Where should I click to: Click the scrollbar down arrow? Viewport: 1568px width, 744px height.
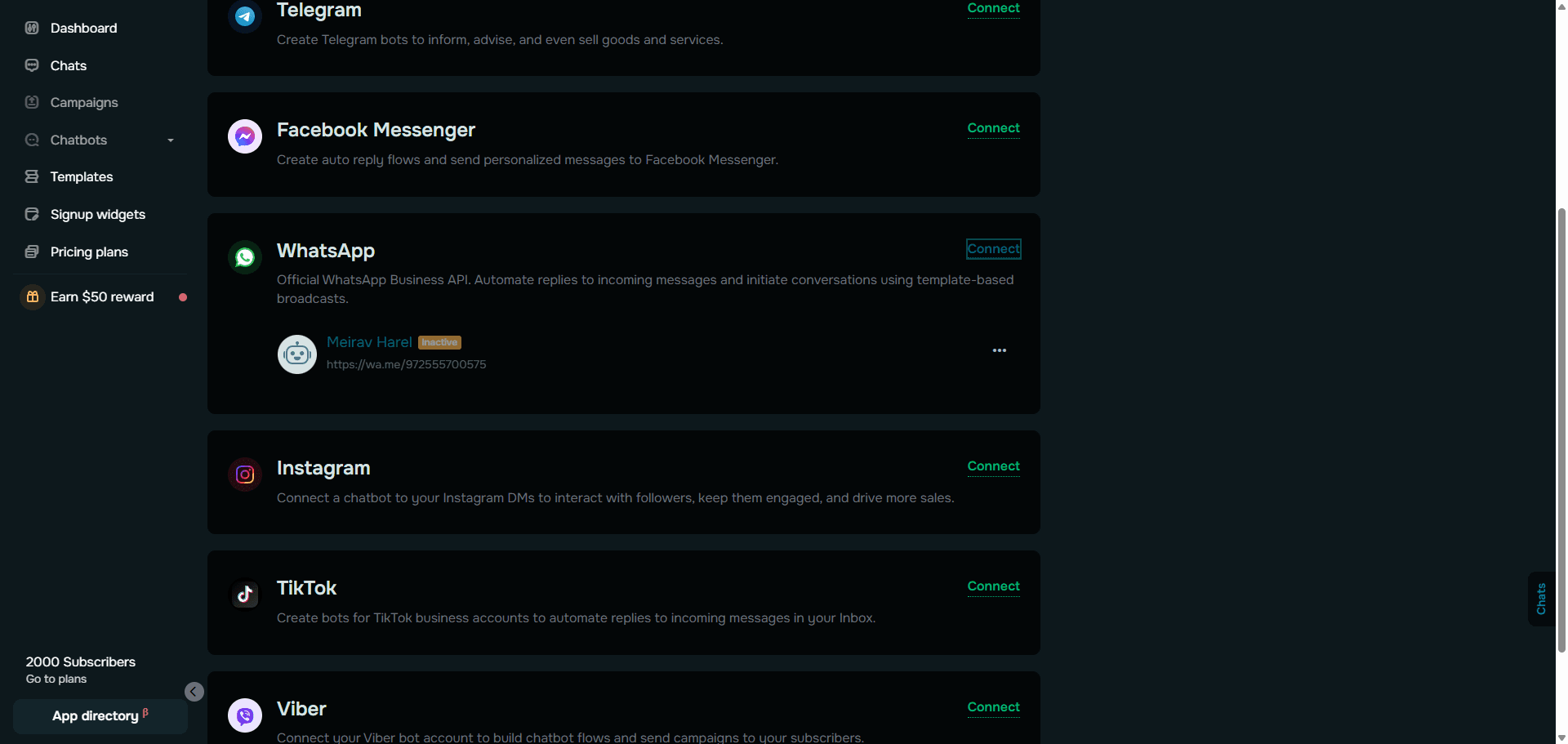pos(1561,737)
